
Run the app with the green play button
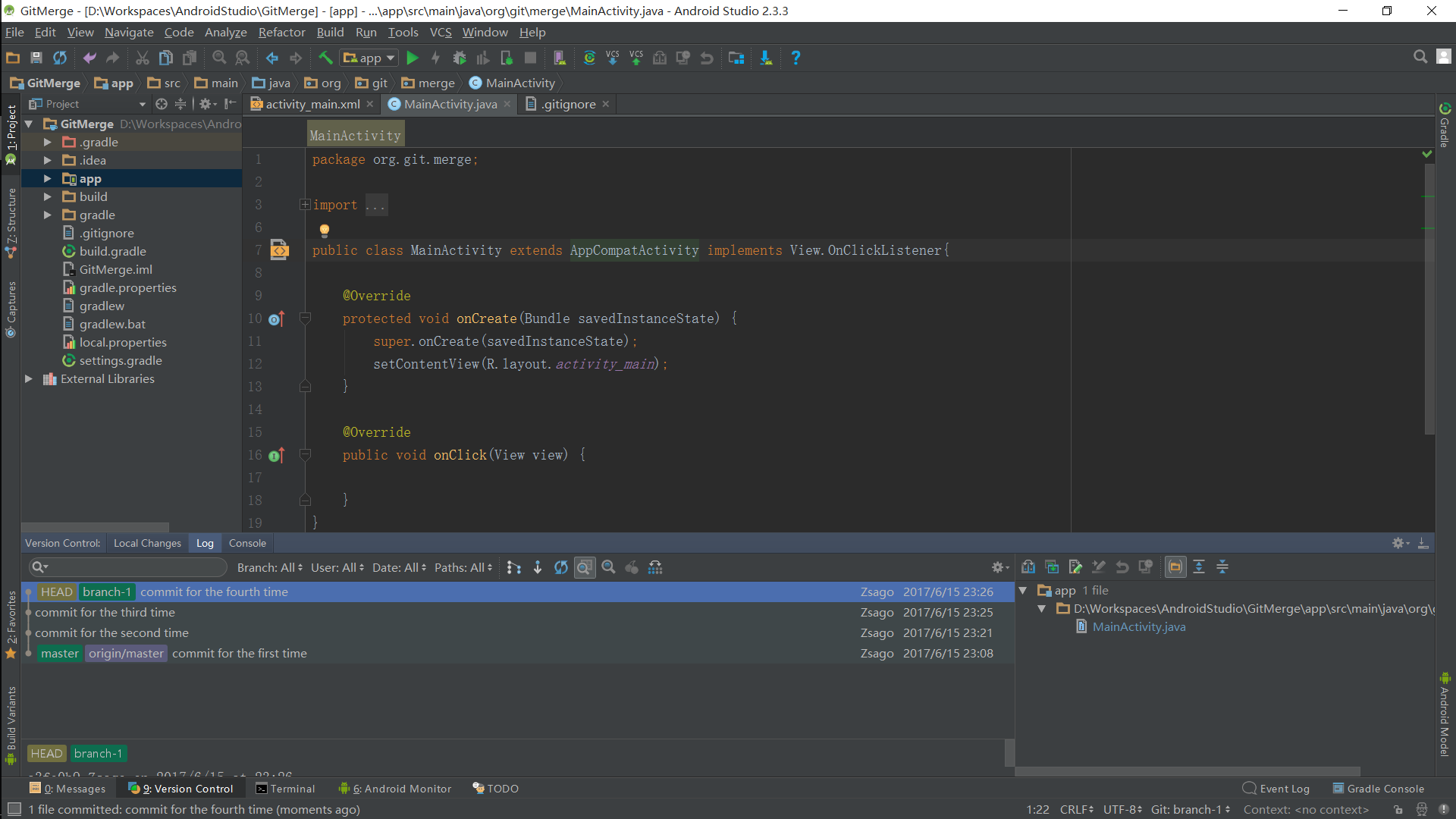tap(413, 58)
